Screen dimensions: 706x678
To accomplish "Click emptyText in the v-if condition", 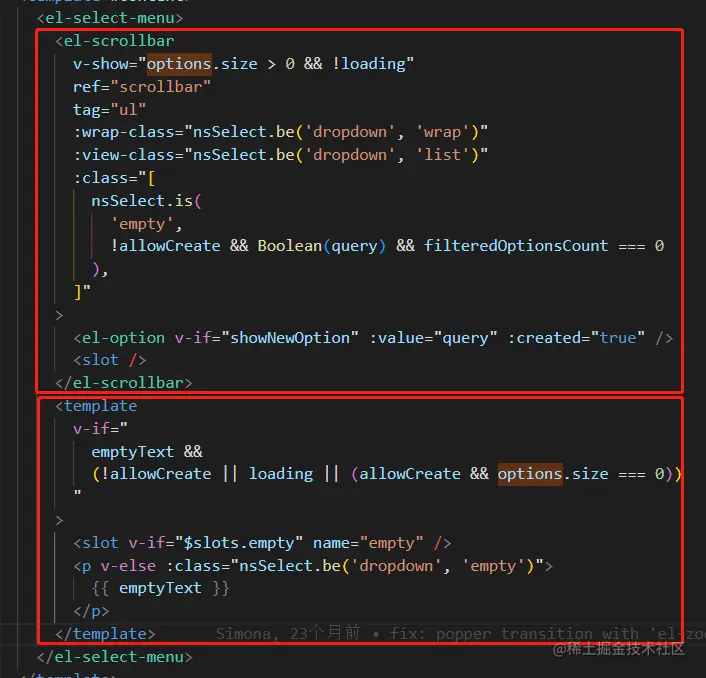I will tap(132, 452).
